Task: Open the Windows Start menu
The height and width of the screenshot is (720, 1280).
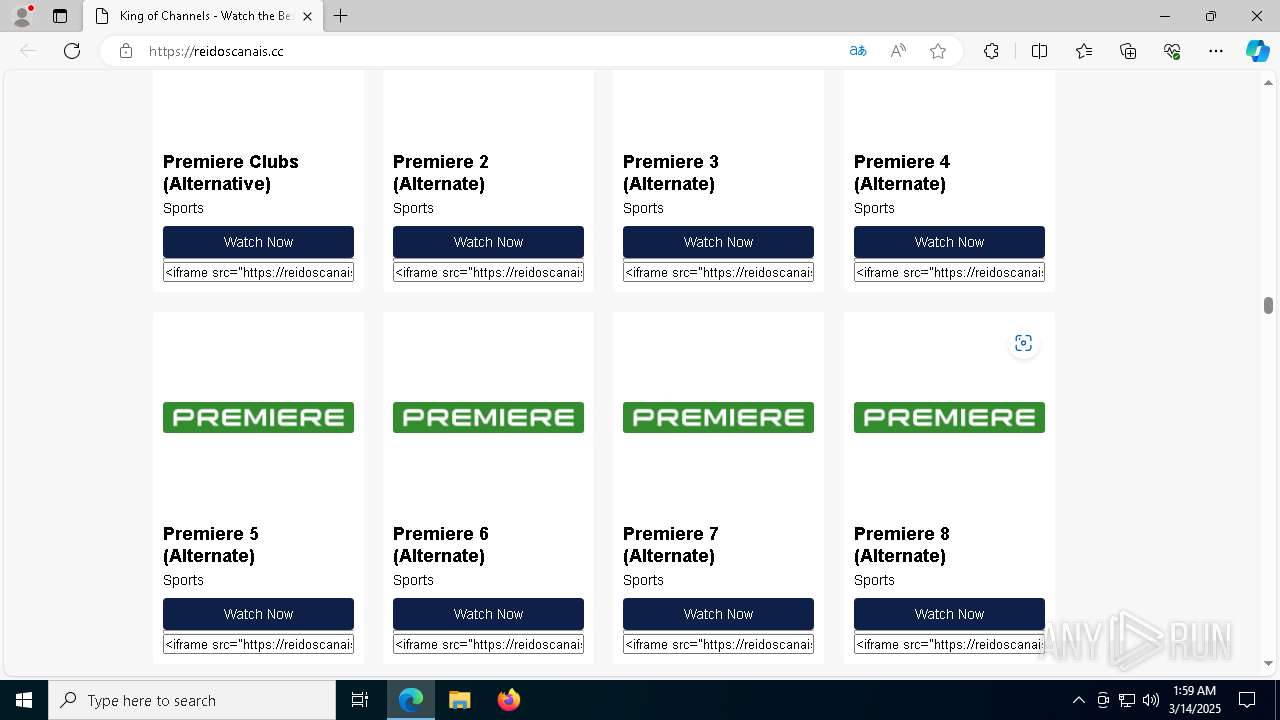Action: click(24, 700)
